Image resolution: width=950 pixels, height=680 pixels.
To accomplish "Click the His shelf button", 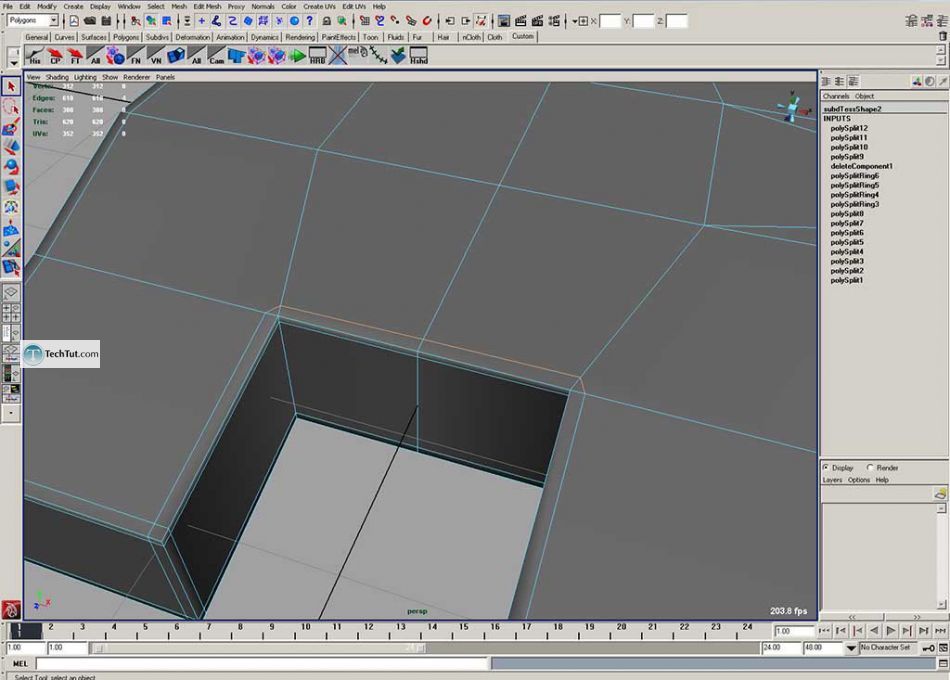I will (x=35, y=56).
